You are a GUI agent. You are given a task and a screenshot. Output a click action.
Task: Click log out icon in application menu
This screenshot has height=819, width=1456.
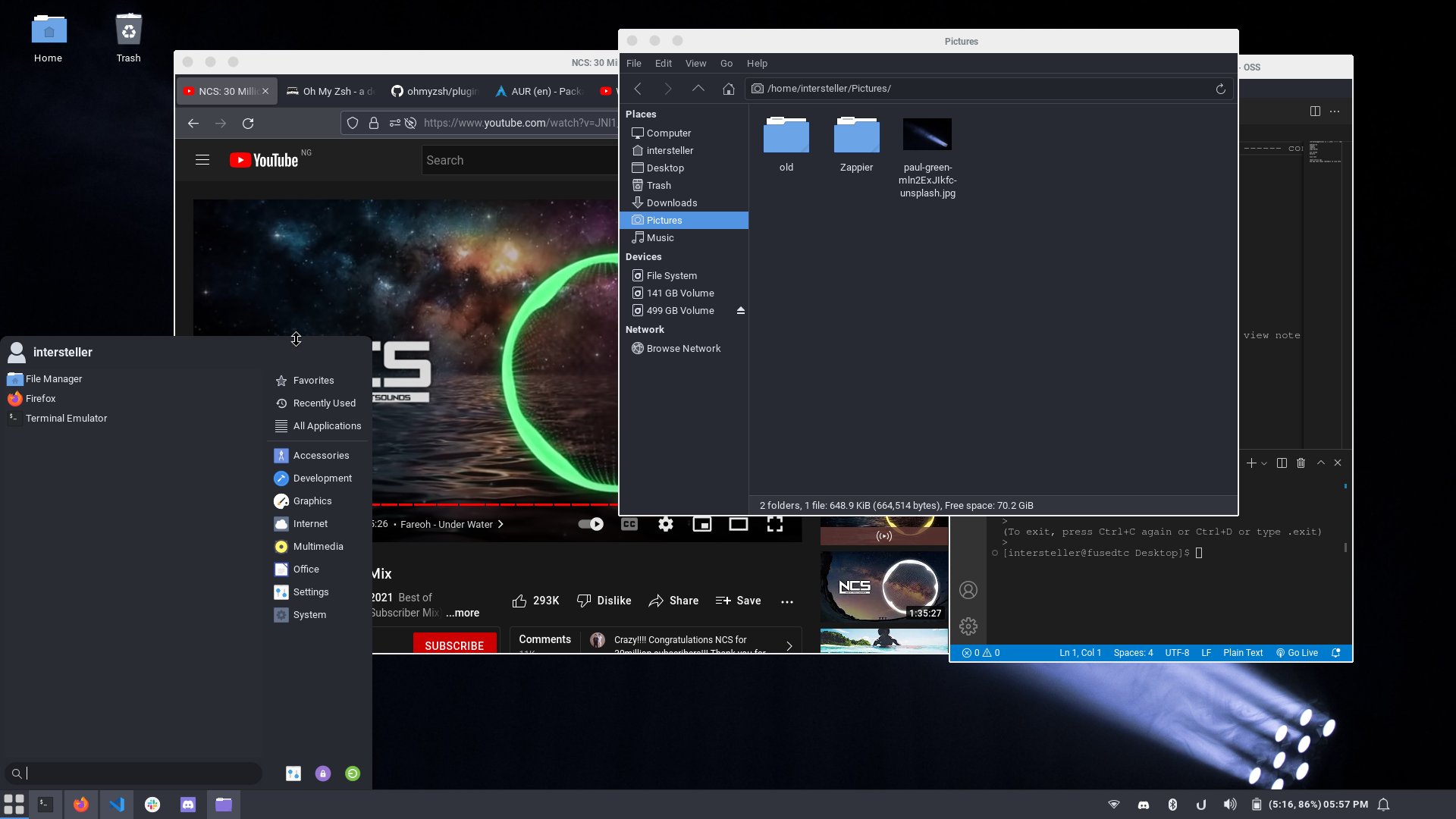tap(353, 773)
